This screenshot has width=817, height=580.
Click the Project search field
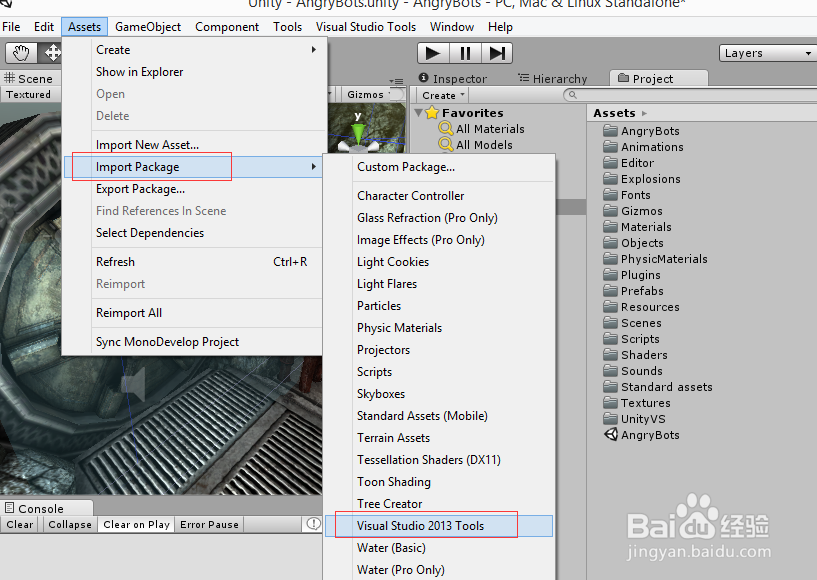click(x=690, y=95)
